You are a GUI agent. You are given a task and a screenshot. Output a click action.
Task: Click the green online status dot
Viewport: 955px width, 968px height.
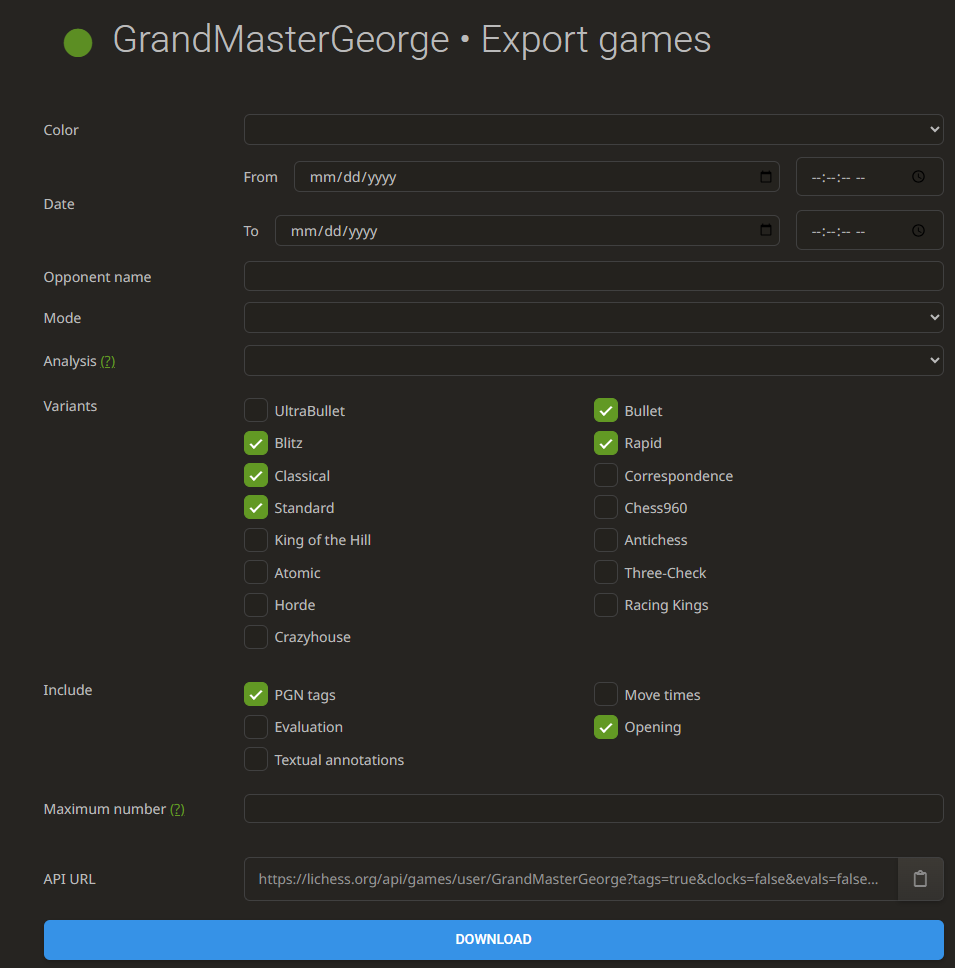point(78,42)
